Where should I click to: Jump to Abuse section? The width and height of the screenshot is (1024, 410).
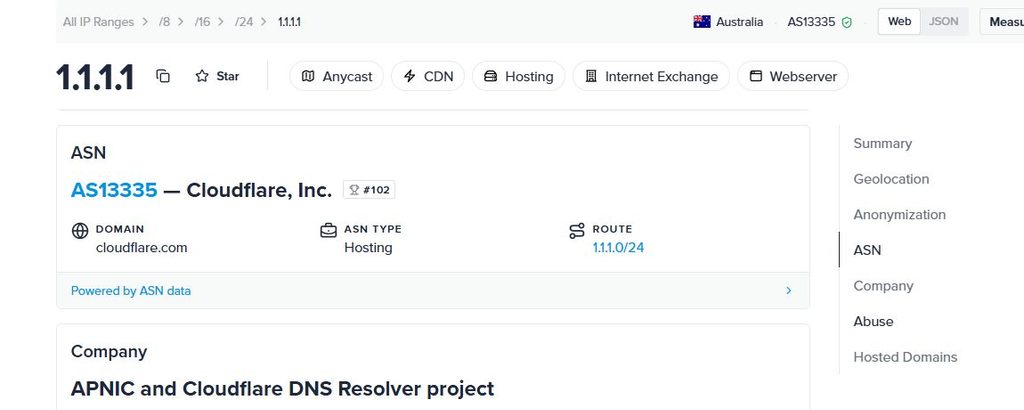[873, 321]
